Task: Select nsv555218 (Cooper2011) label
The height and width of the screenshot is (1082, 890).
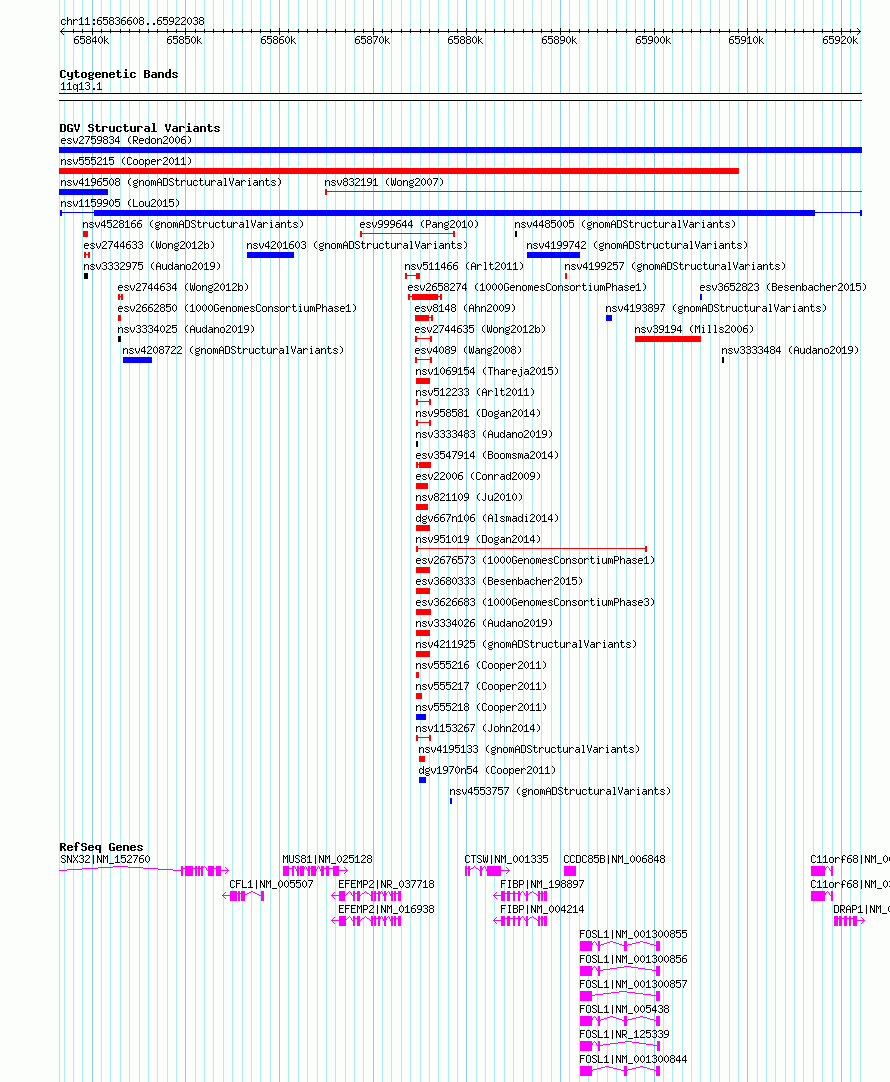Action: [482, 707]
